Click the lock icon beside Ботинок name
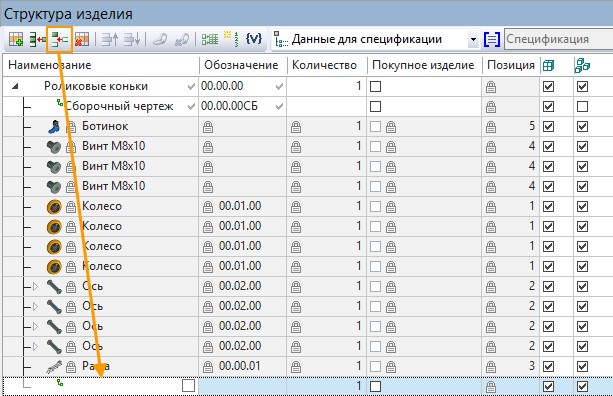The height and width of the screenshot is (396, 613). coord(71,127)
